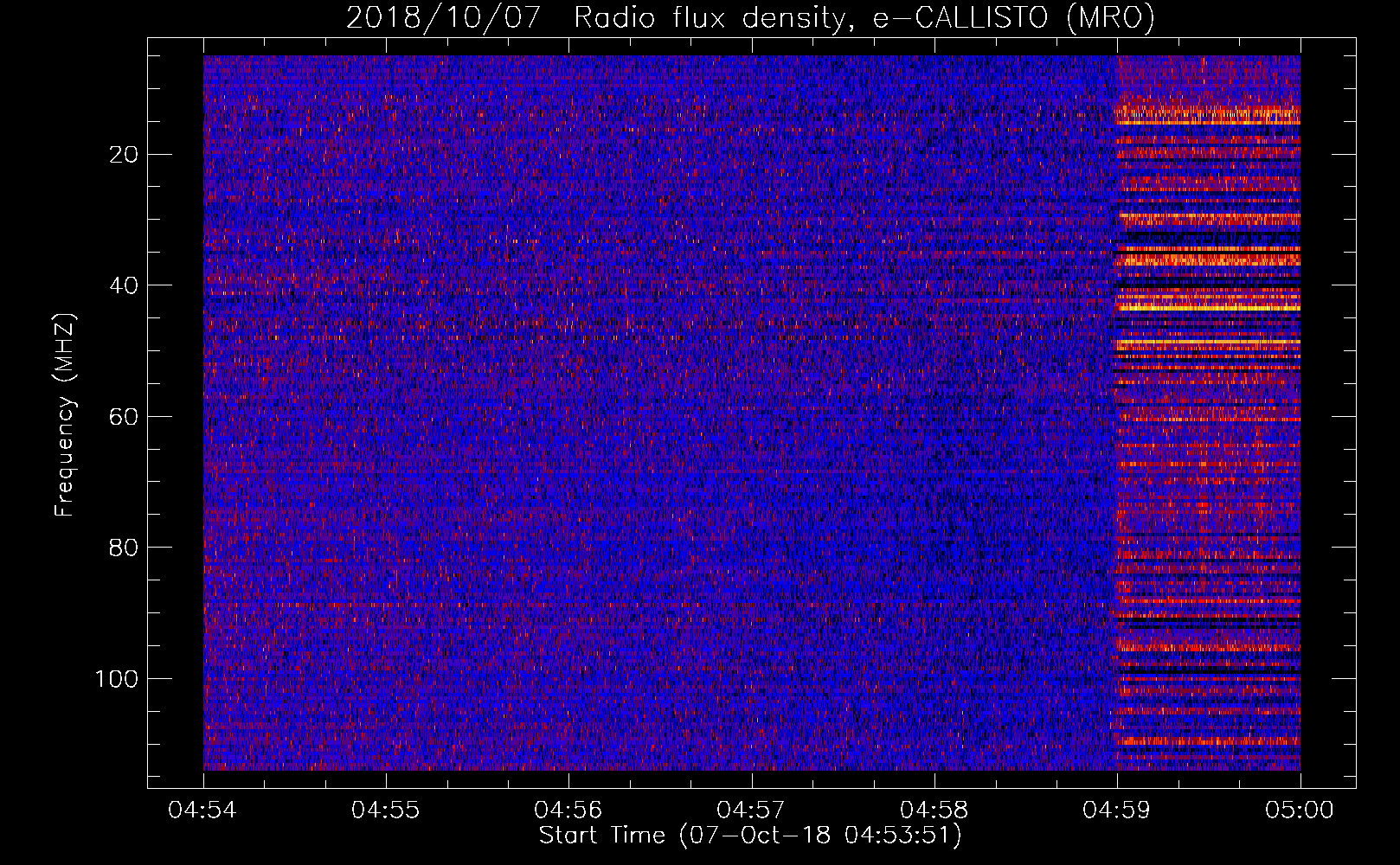Click the 60 frequency tick label
Image resolution: width=1400 pixels, height=865 pixels.
125,417
